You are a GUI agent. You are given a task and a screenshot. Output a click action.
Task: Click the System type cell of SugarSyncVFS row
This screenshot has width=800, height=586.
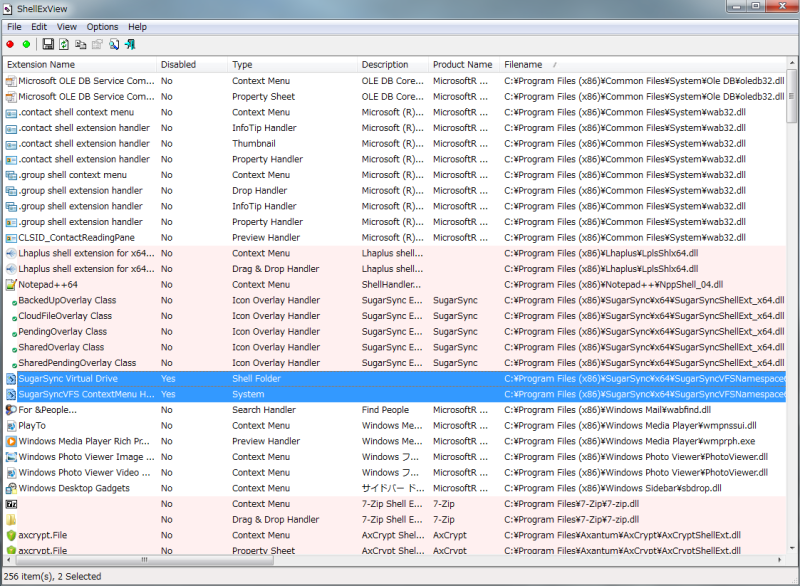[248, 394]
